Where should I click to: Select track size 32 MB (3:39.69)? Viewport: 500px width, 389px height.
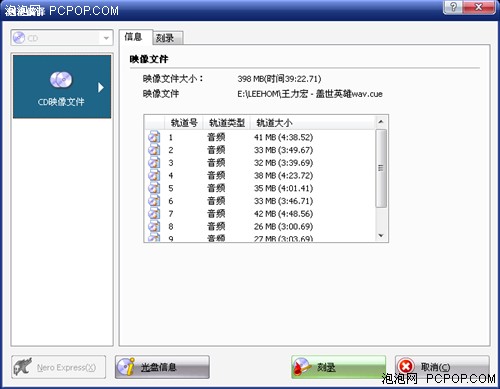tap(283, 163)
